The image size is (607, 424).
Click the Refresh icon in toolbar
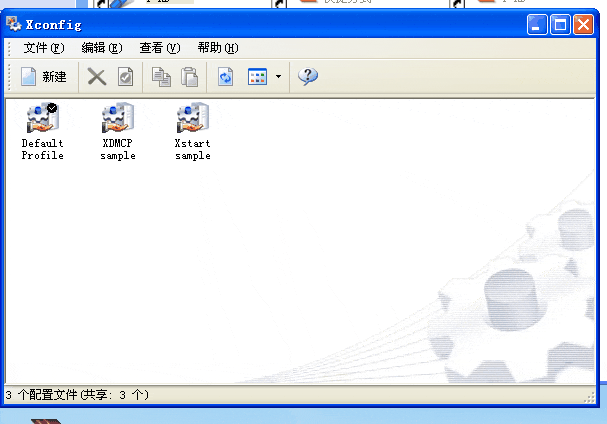(x=226, y=77)
